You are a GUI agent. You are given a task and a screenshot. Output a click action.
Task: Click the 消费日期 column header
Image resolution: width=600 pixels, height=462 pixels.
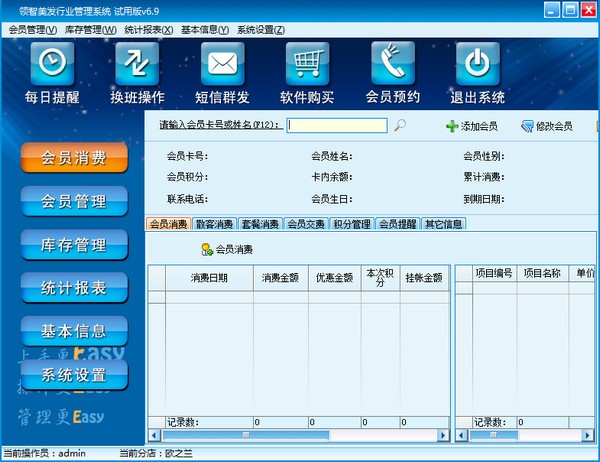click(209, 278)
